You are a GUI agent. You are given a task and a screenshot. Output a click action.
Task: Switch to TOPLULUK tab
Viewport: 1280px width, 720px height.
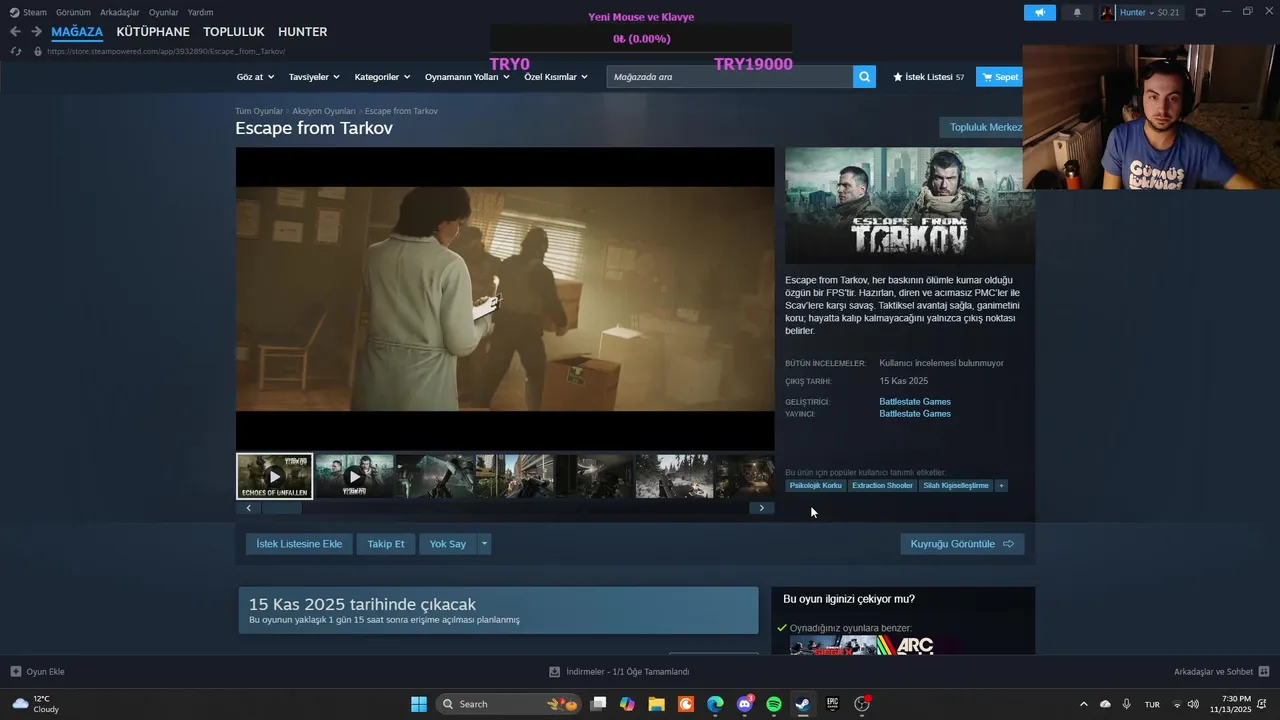(234, 32)
